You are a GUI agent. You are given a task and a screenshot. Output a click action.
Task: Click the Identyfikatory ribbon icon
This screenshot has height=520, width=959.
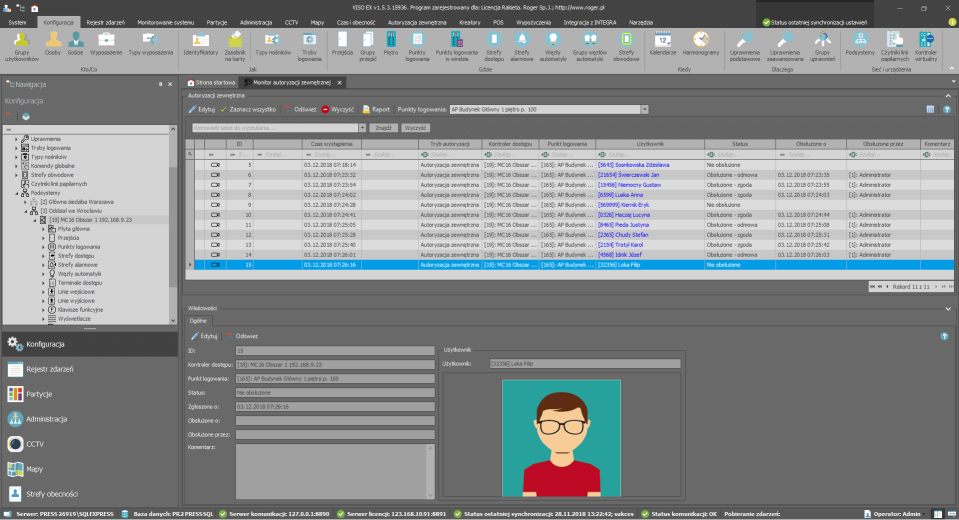tap(201, 40)
